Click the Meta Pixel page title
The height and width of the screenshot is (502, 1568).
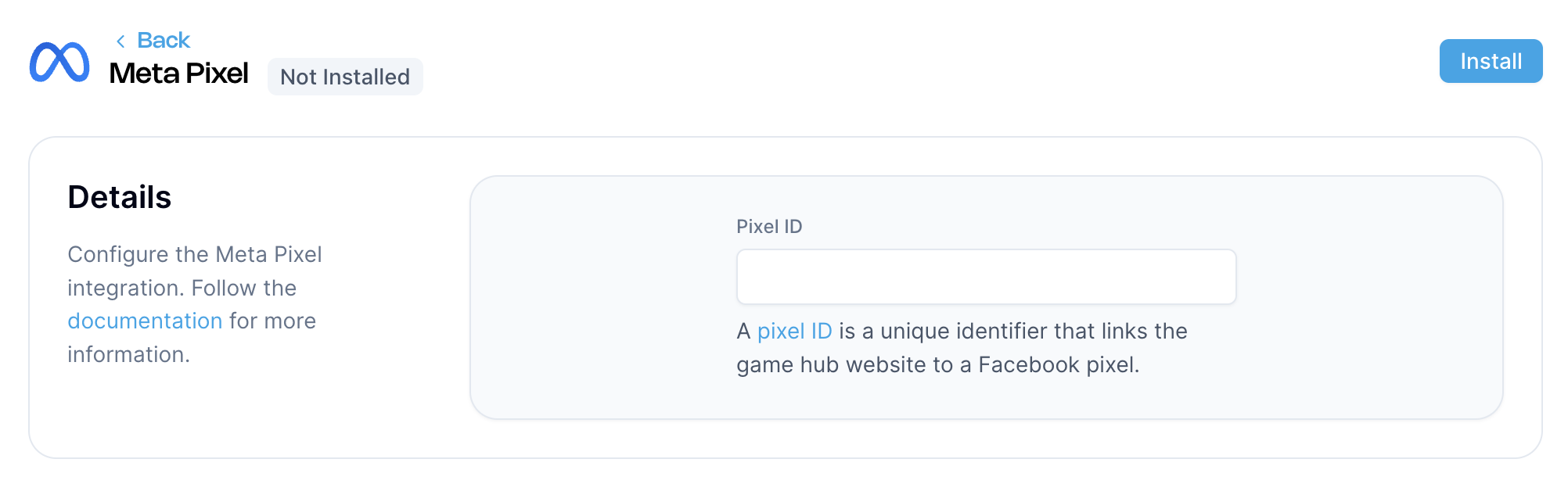click(x=178, y=73)
